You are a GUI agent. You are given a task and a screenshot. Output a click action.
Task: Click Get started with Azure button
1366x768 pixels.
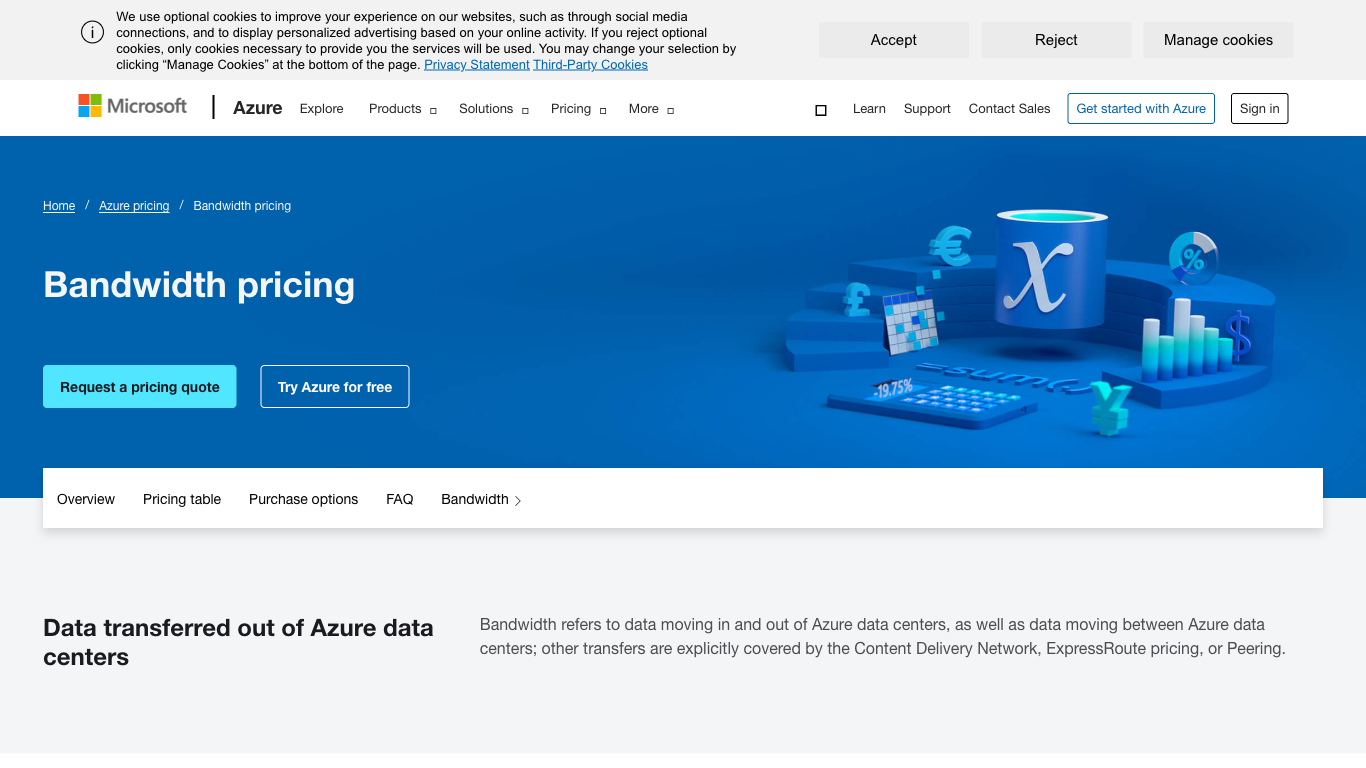[x=1141, y=109]
